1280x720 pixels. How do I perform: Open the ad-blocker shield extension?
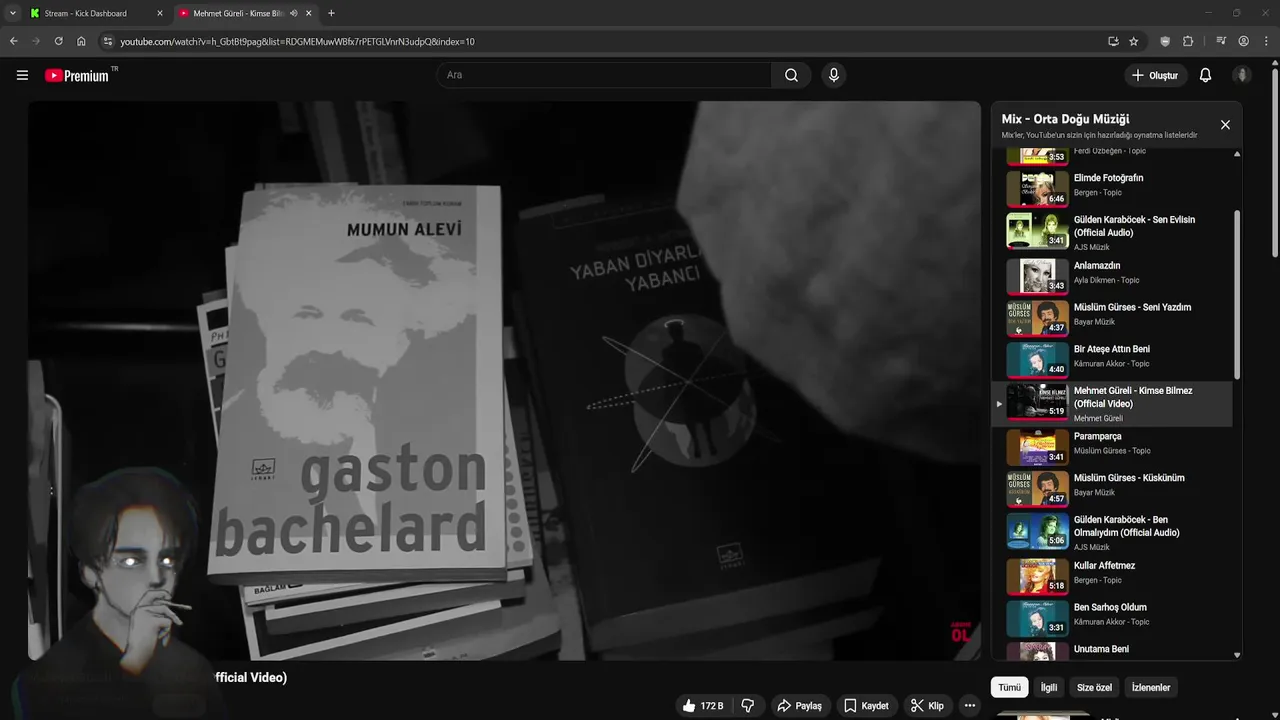point(1165,41)
